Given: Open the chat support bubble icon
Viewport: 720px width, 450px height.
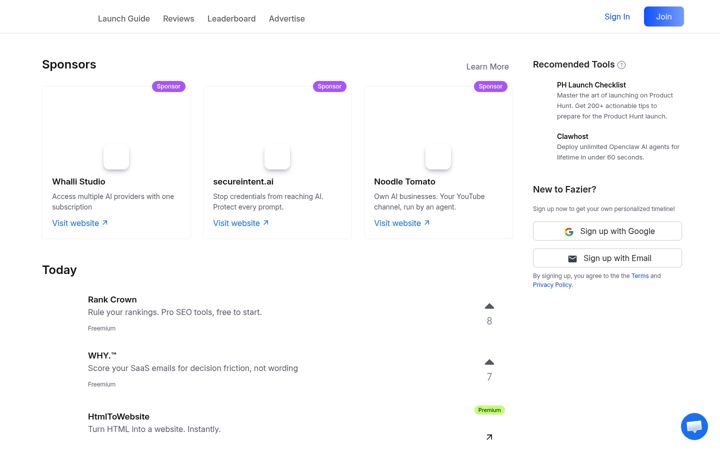Looking at the screenshot, I should pyautogui.click(x=694, y=426).
